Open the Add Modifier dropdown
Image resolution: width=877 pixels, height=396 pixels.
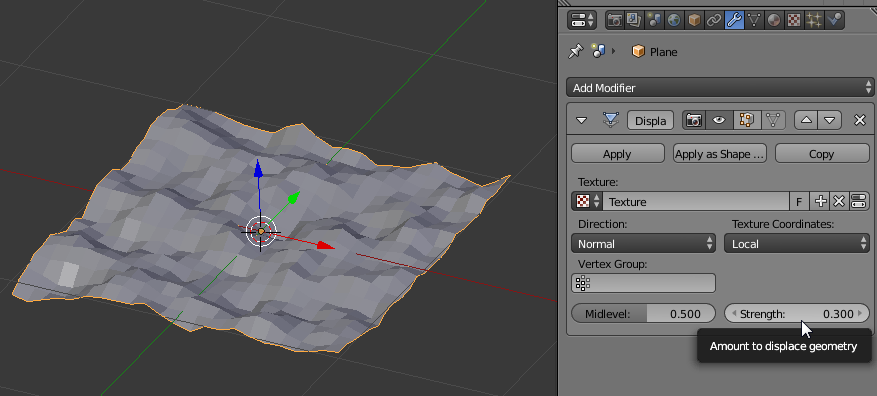point(719,88)
